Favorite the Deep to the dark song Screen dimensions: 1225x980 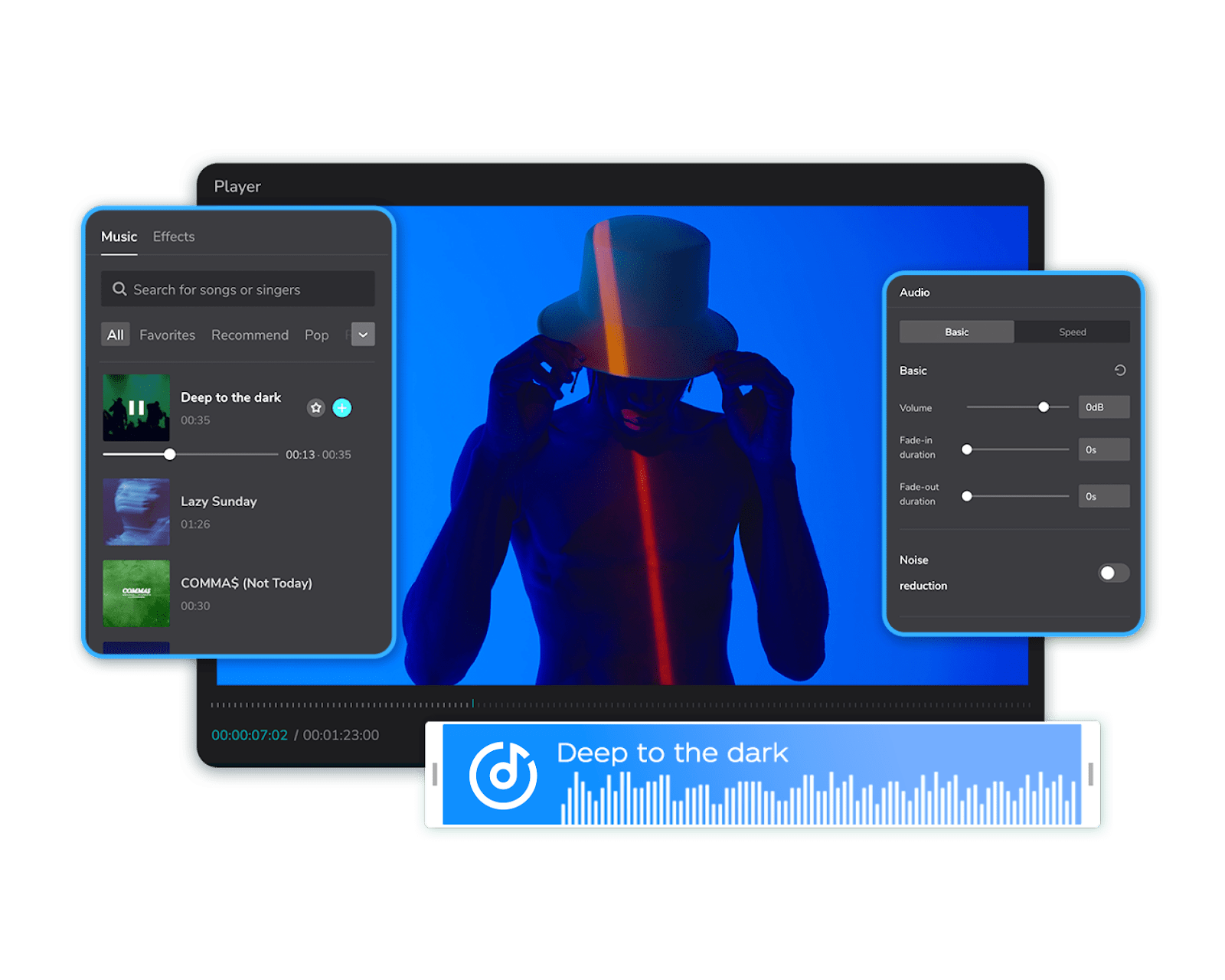316,408
